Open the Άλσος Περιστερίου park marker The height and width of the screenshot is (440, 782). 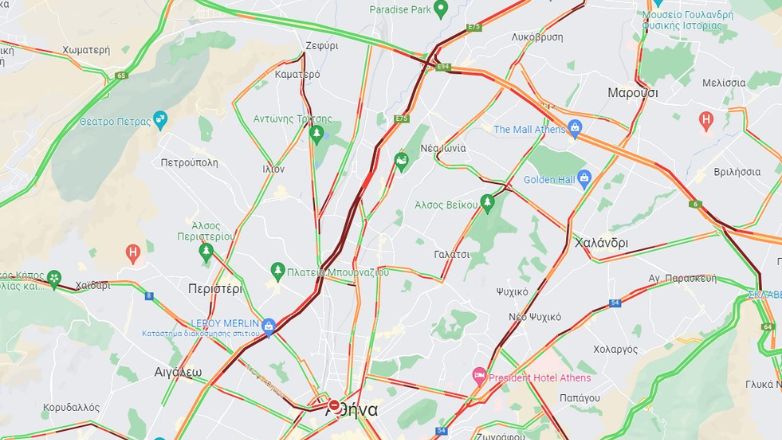[x=206, y=252]
